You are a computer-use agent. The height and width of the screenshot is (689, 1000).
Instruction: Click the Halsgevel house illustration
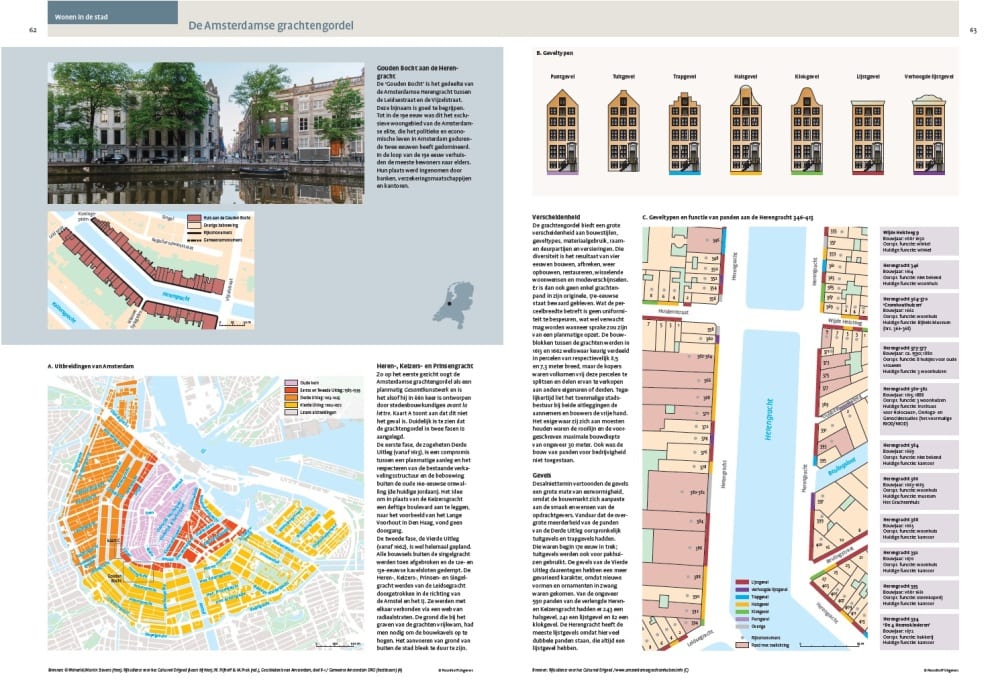click(x=746, y=130)
